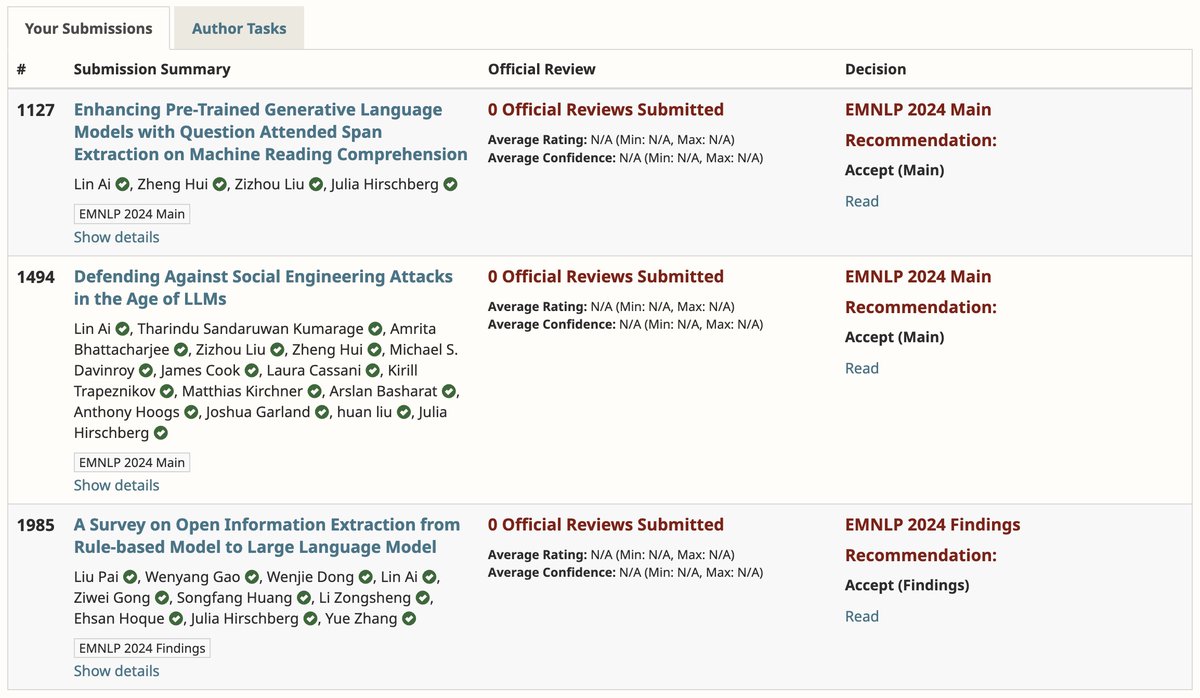Switch to the Author Tasks tab
Viewport: 1200px width, 698px height.
point(238,28)
